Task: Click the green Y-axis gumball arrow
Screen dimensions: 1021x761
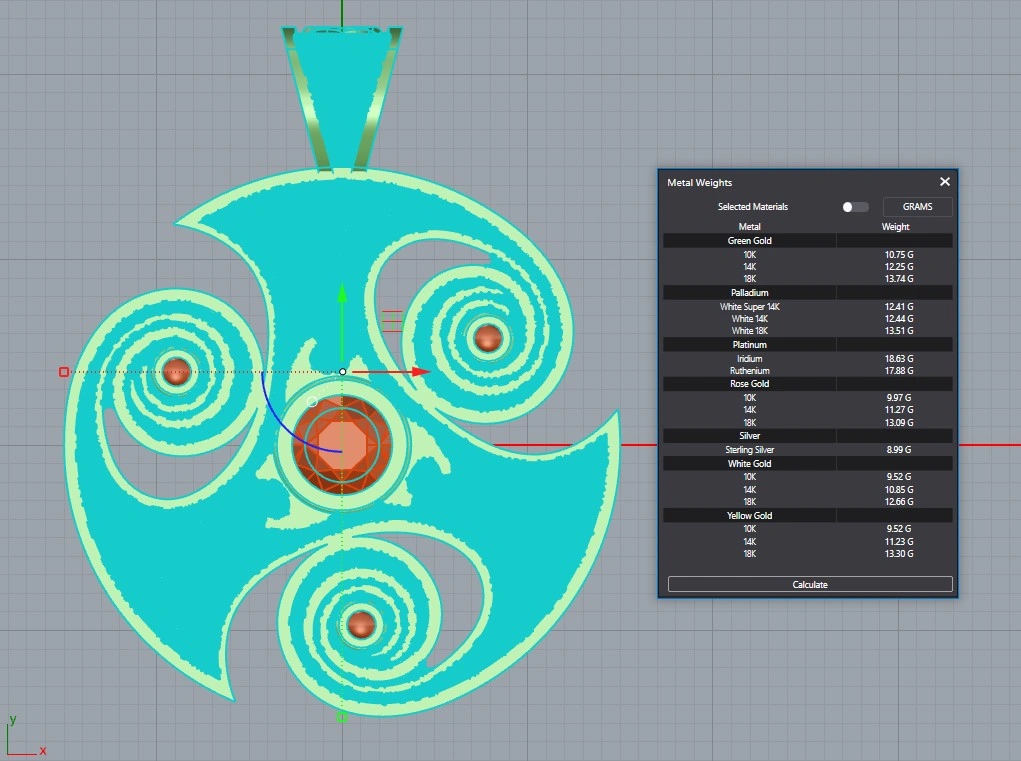Action: pyautogui.click(x=342, y=294)
